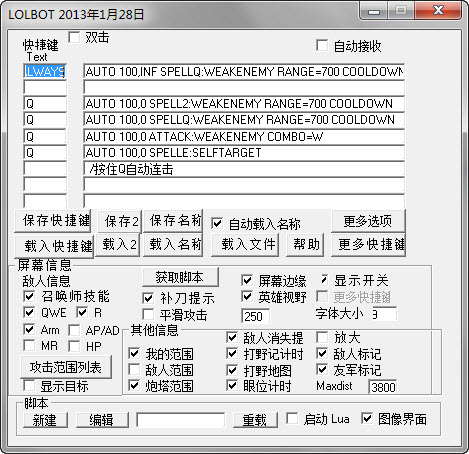Focus the 250 value field
This screenshot has width=469, height=454.
pos(255,316)
